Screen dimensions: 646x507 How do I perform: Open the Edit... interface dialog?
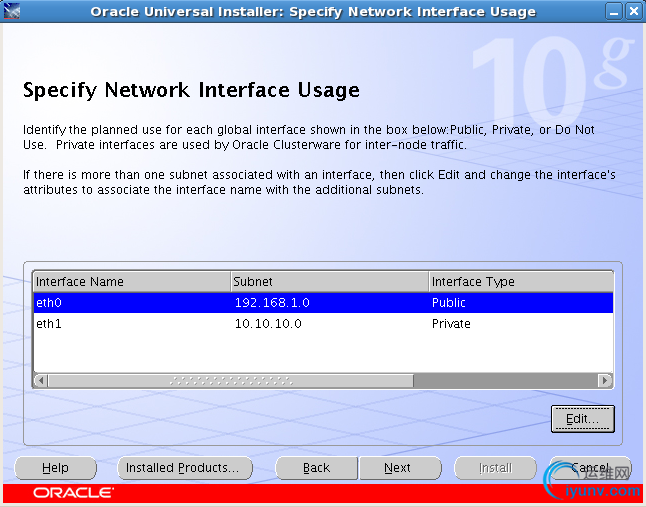(x=582, y=419)
